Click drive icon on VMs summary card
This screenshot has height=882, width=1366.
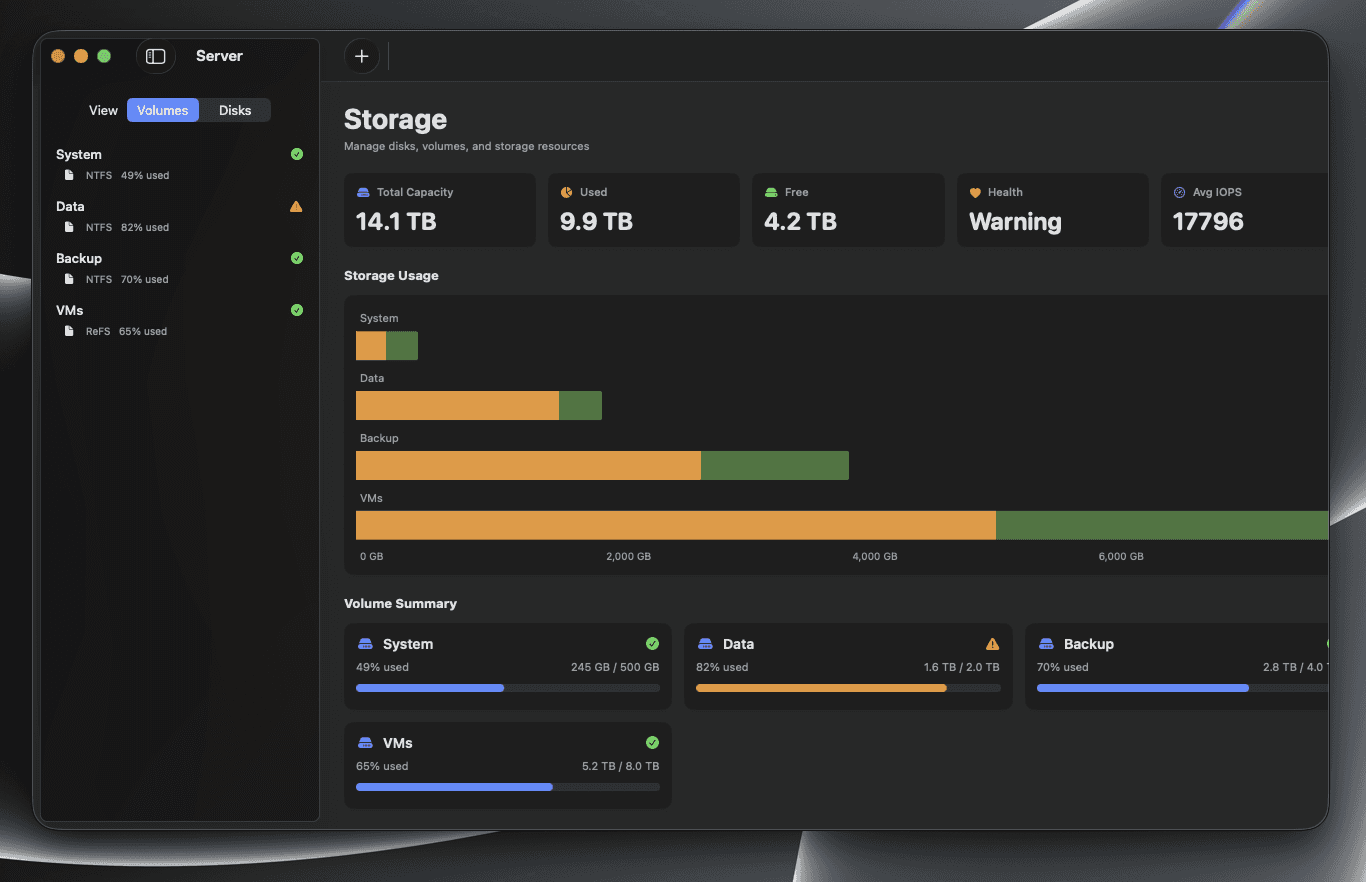(364, 743)
